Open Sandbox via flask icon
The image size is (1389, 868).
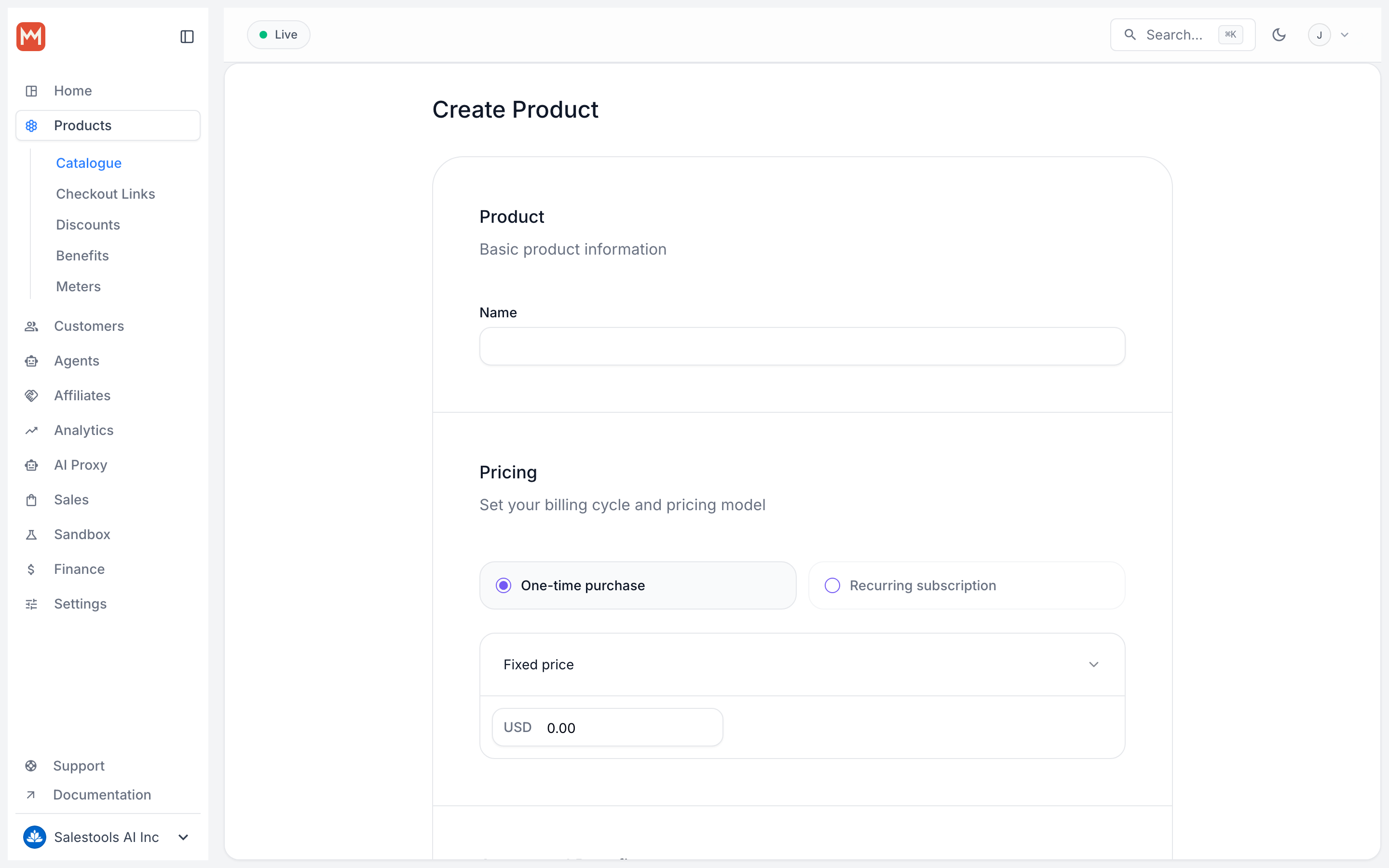[31, 534]
